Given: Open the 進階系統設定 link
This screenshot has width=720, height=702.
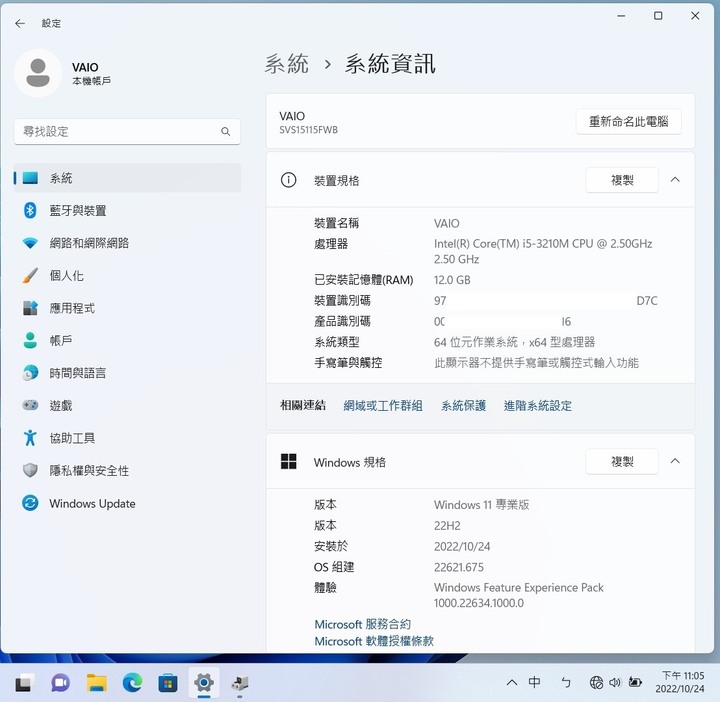Looking at the screenshot, I should [x=538, y=405].
